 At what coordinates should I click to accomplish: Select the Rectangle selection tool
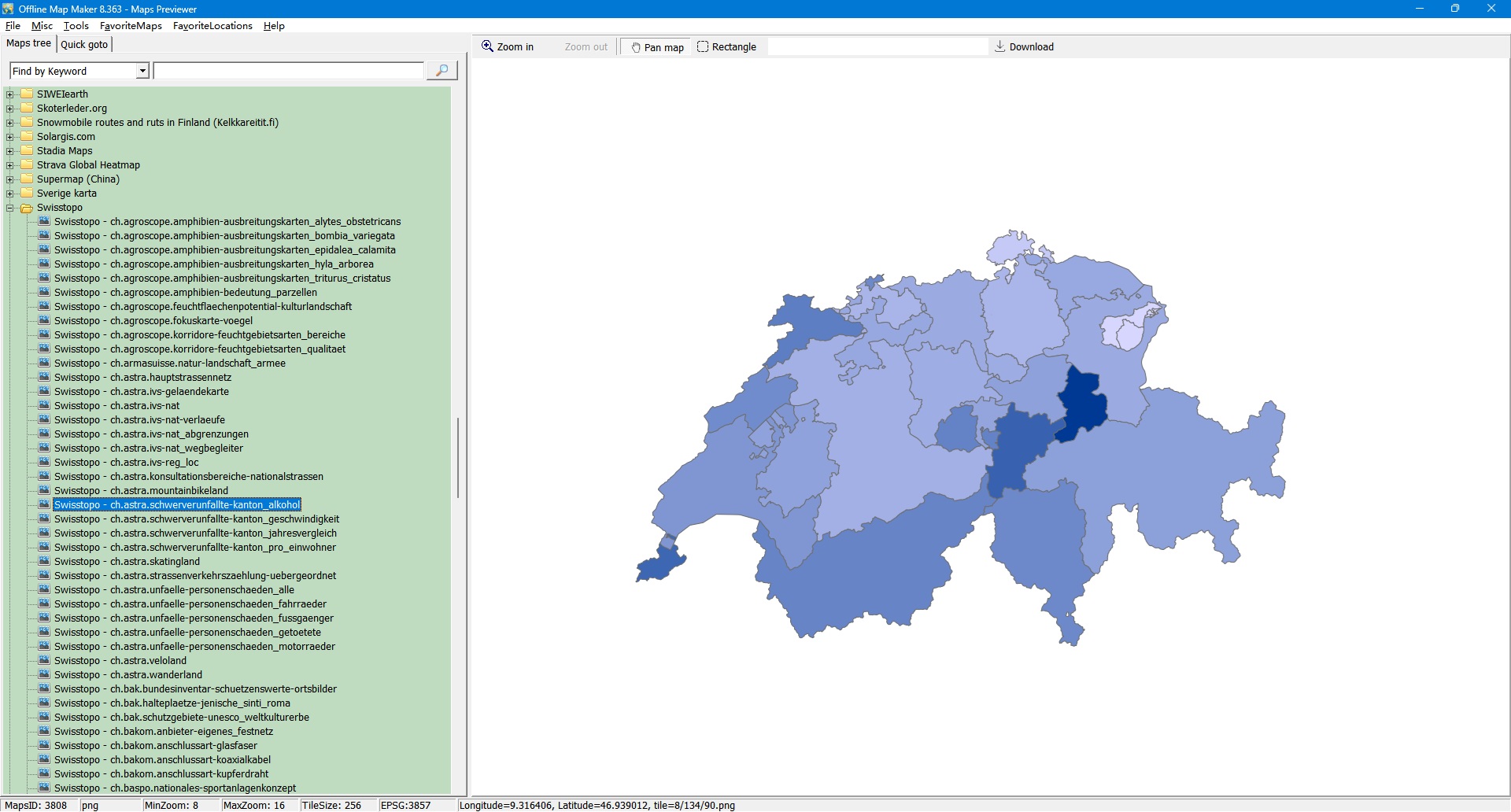(726, 47)
